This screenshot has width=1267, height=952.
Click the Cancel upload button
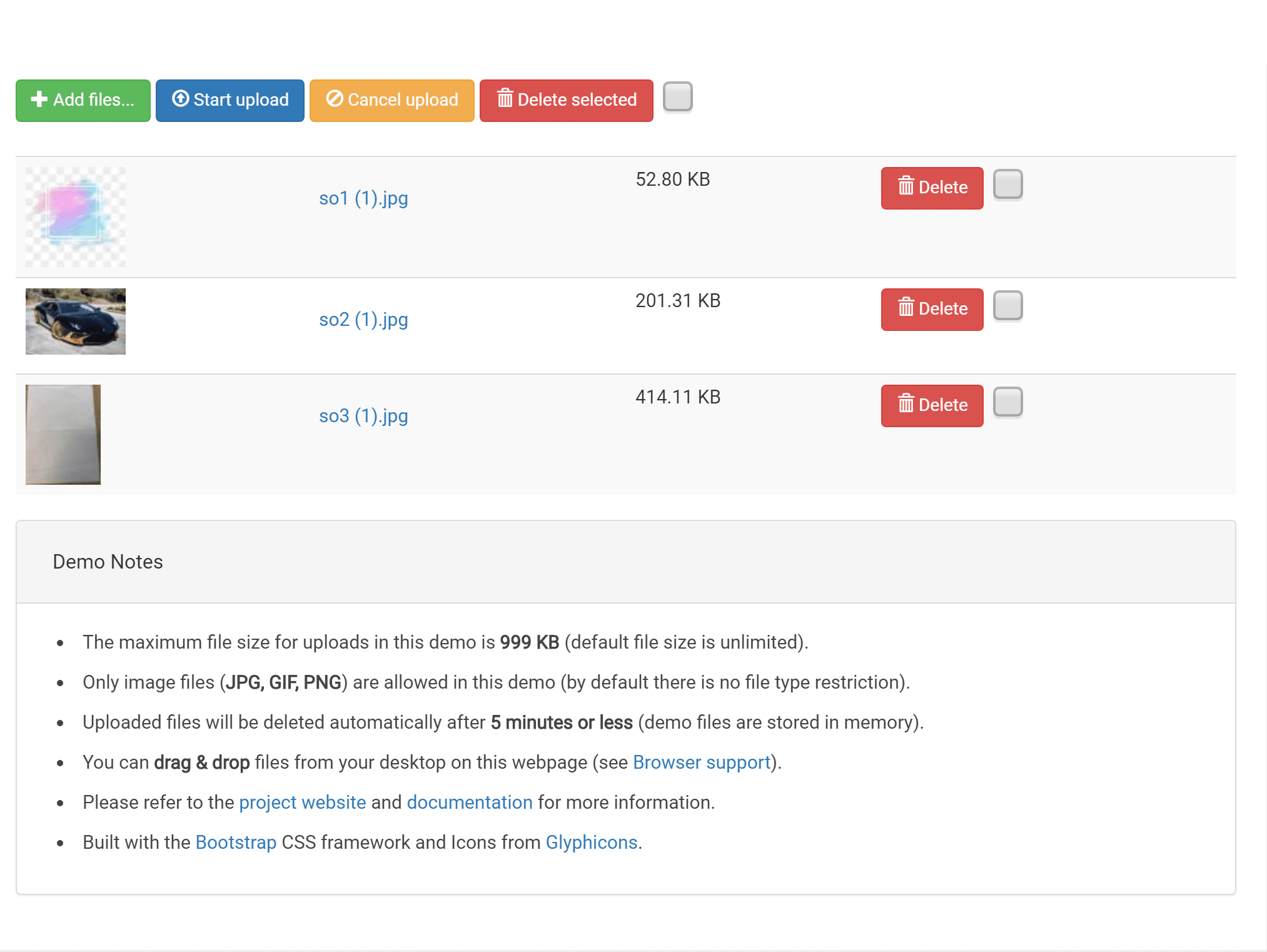click(391, 99)
